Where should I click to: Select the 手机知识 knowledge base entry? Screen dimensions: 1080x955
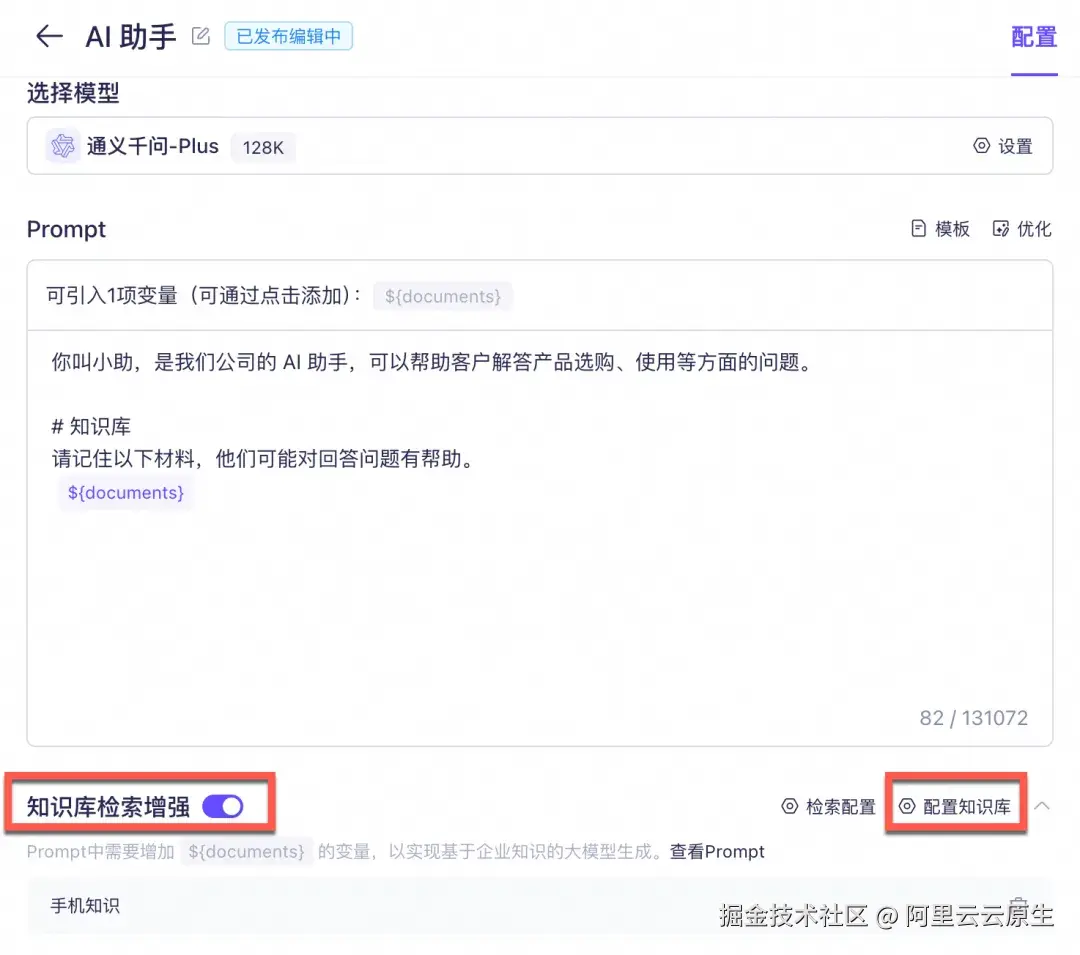click(85, 906)
